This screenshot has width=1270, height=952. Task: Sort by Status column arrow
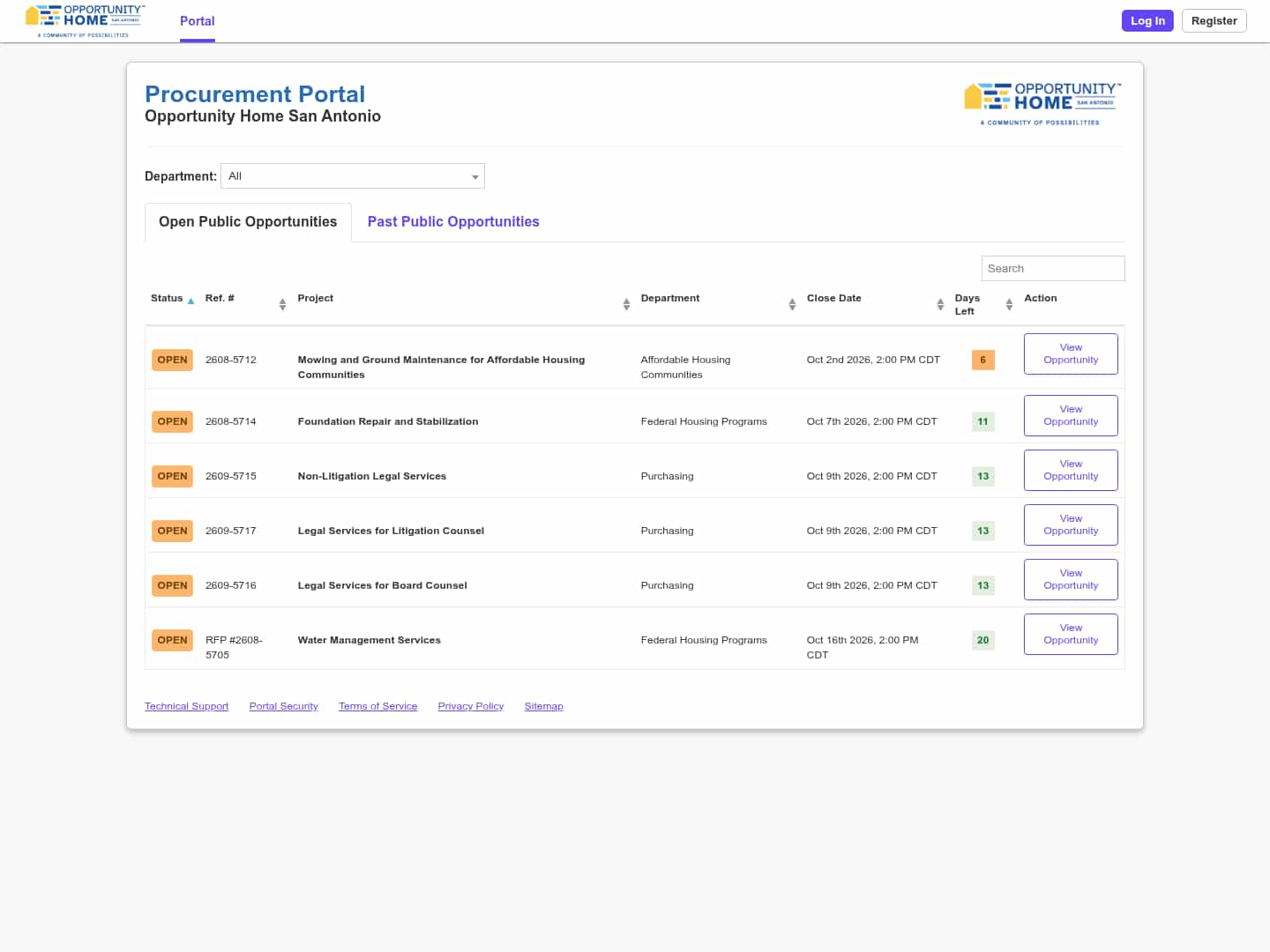(190, 301)
